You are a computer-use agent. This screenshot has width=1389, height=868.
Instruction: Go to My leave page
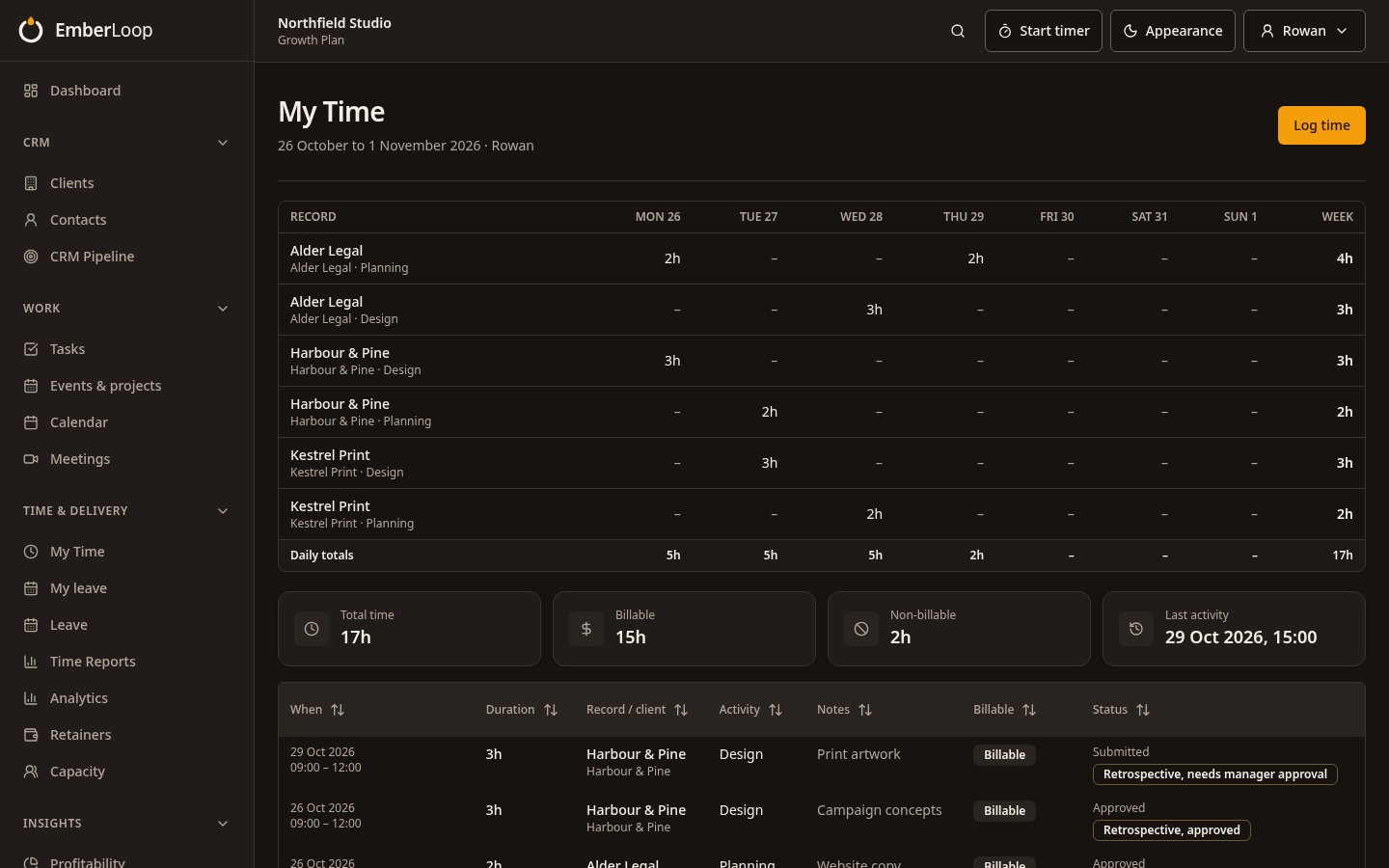point(126,588)
